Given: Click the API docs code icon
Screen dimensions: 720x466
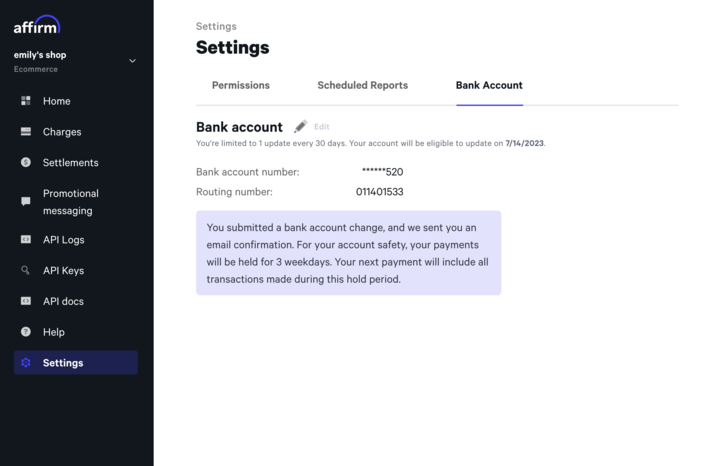Looking at the screenshot, I should click(26, 301).
